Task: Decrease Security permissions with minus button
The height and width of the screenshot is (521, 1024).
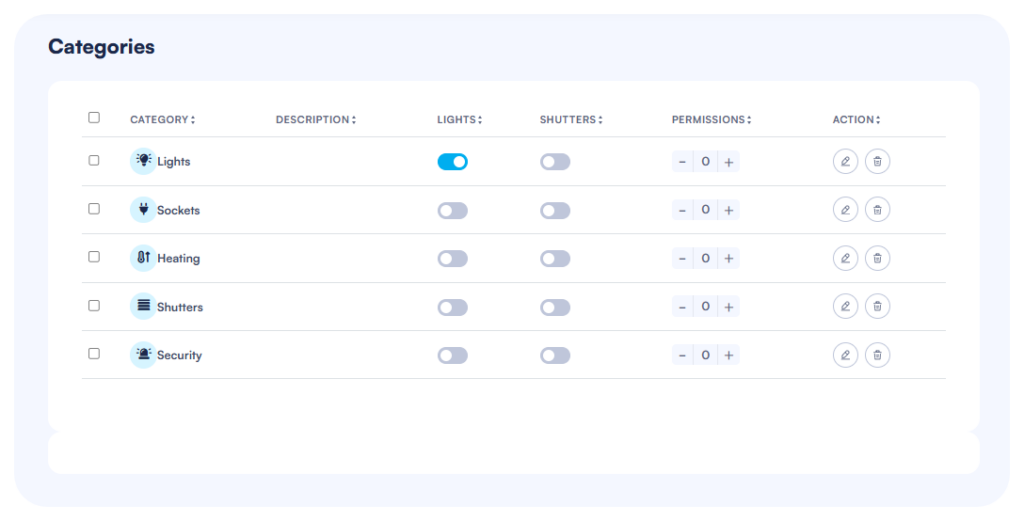Action: (x=682, y=355)
